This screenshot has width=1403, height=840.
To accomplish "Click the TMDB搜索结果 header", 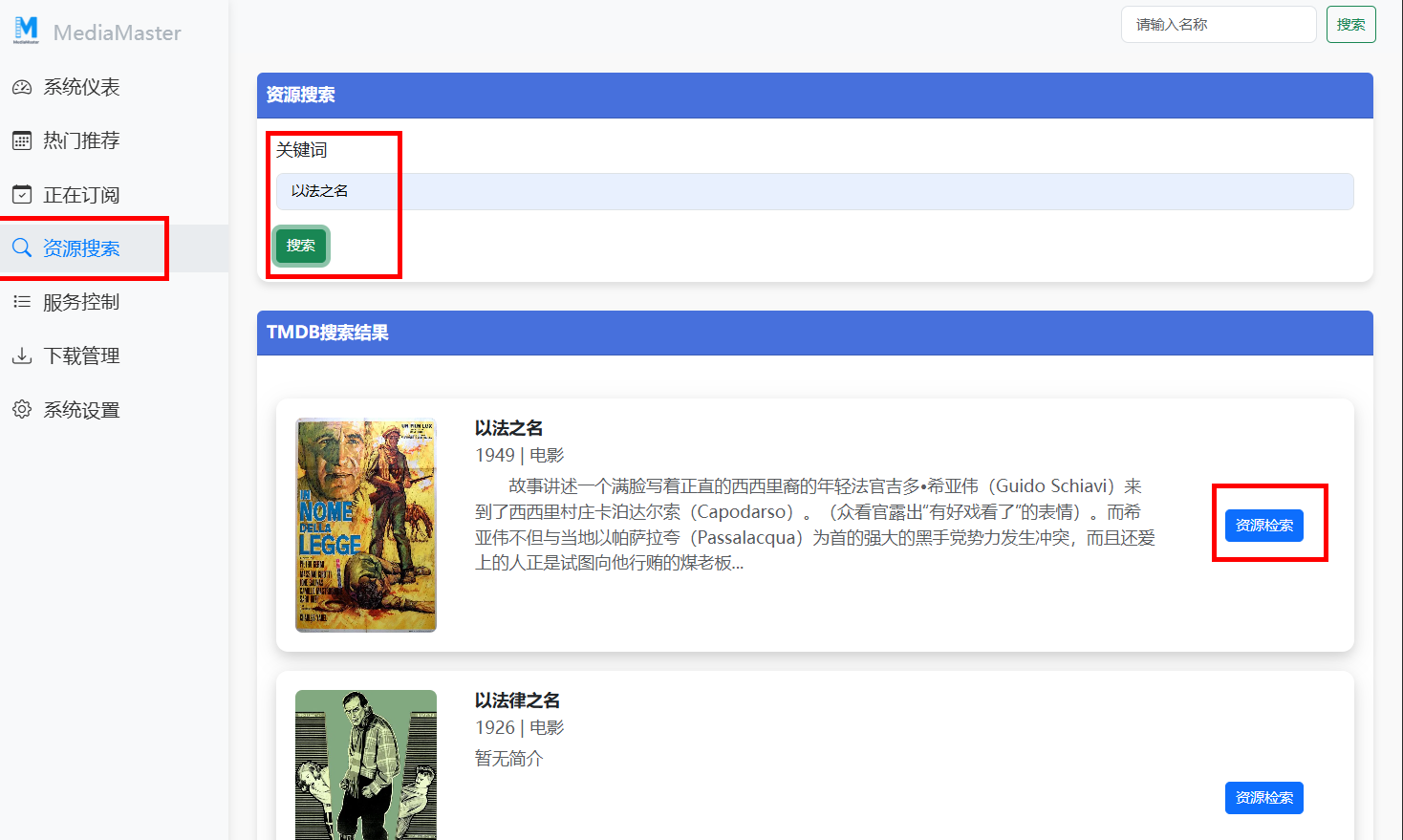I will pyautogui.click(x=814, y=333).
